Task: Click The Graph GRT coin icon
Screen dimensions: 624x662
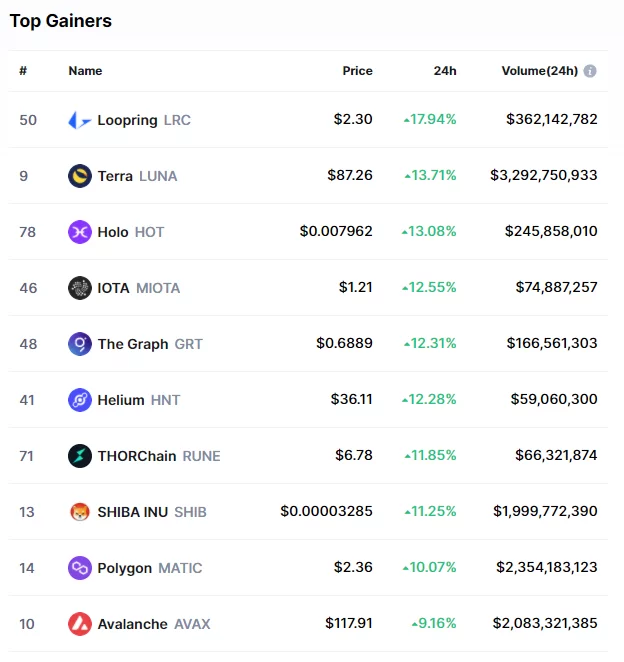Action: coord(80,344)
